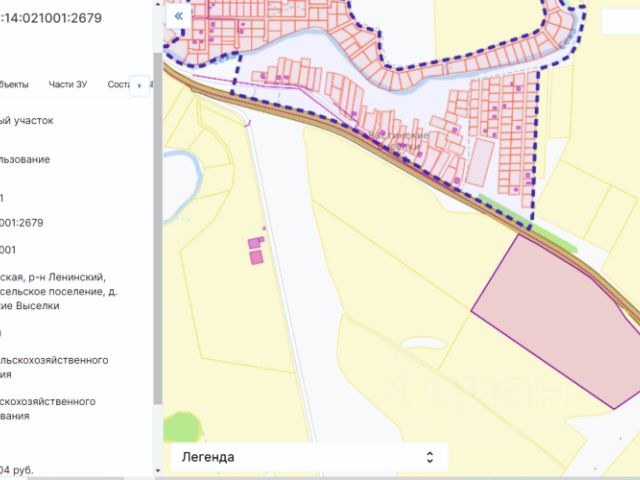Open the partially visible Соста tab
This screenshot has width=640, height=480.
[x=118, y=84]
